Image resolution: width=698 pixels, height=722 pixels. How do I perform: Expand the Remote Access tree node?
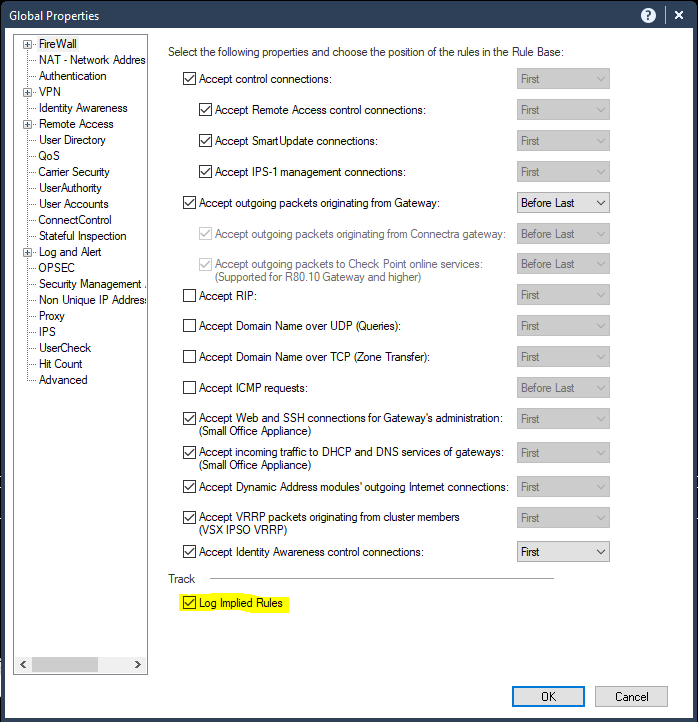click(x=28, y=124)
